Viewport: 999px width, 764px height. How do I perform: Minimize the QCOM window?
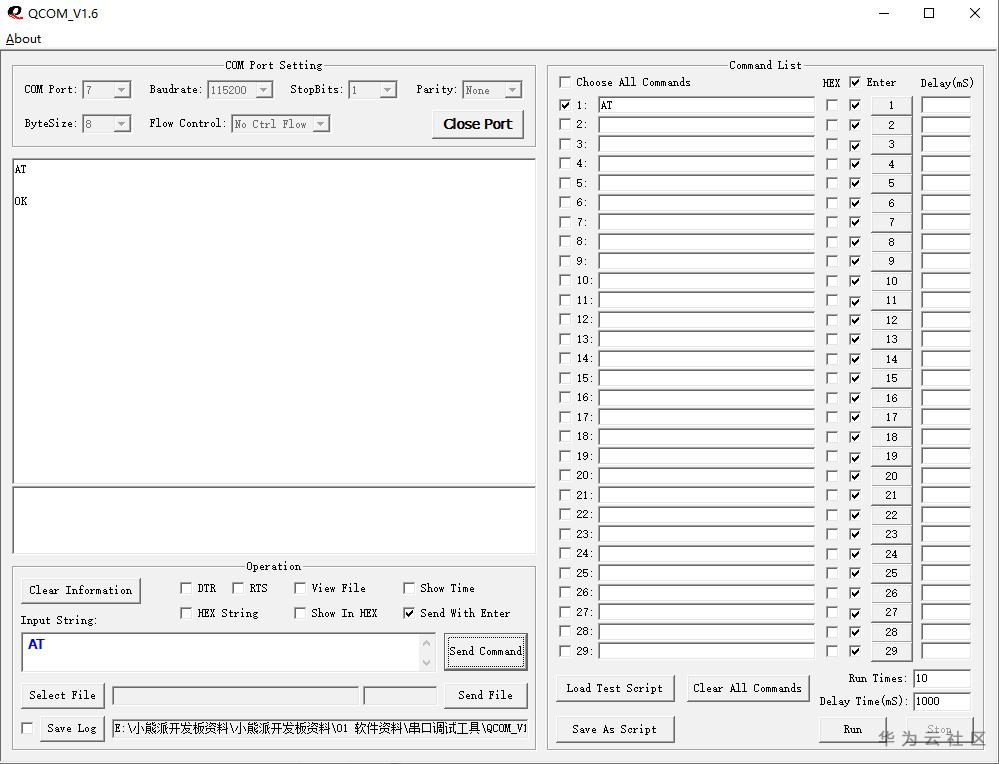click(884, 13)
